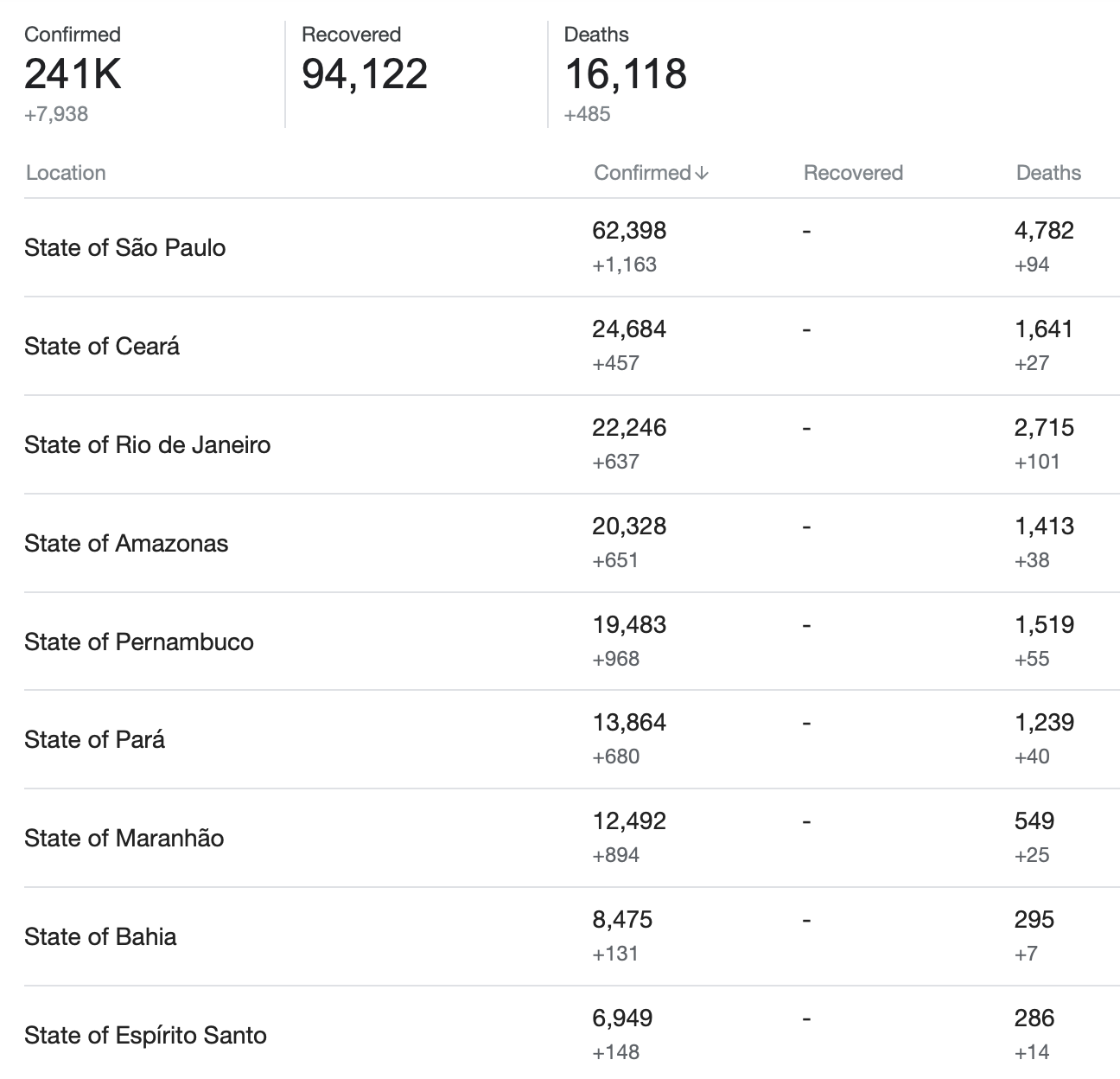Click the State of Amazonas entry

(126, 544)
